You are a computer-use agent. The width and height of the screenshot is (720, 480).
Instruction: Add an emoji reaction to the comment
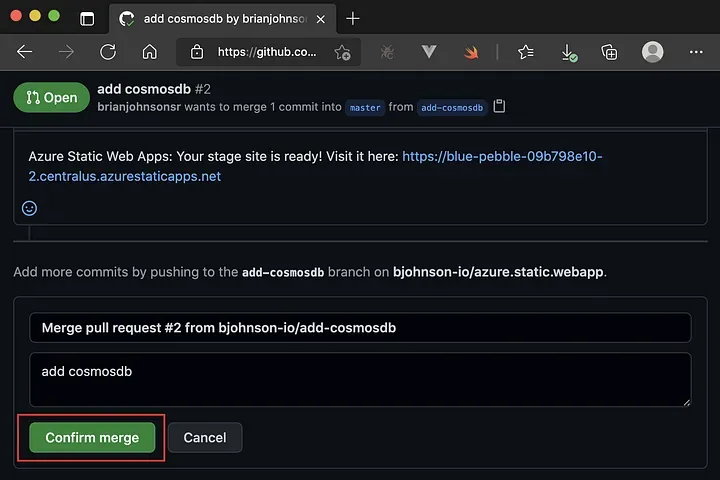click(29, 208)
